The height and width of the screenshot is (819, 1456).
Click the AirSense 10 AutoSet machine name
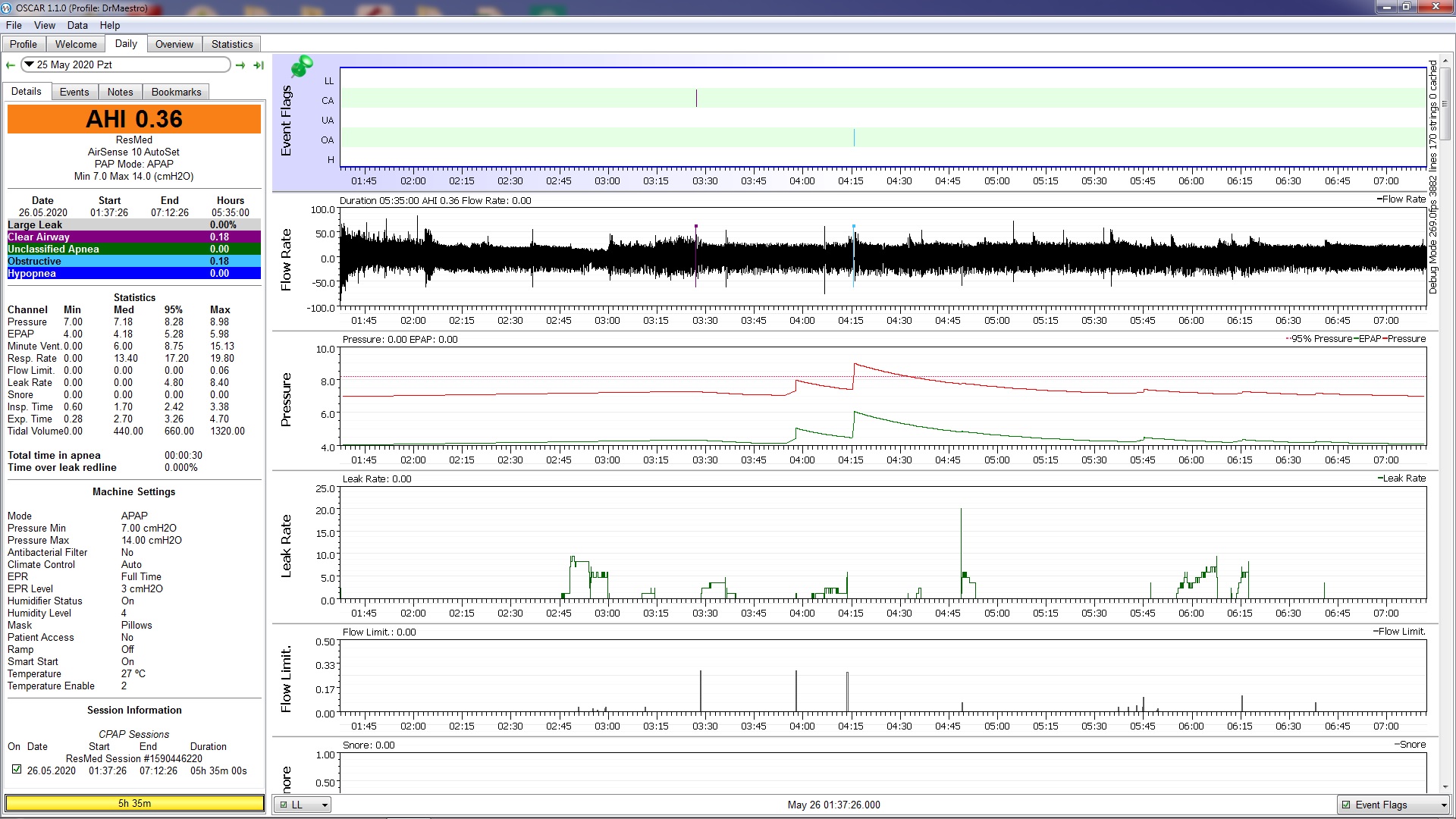coord(133,152)
